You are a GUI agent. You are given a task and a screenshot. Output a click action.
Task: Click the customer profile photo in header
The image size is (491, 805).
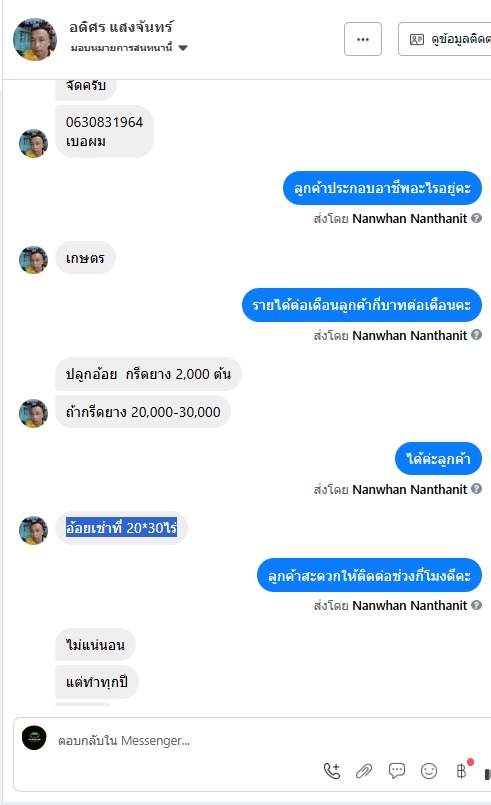pyautogui.click(x=34, y=39)
